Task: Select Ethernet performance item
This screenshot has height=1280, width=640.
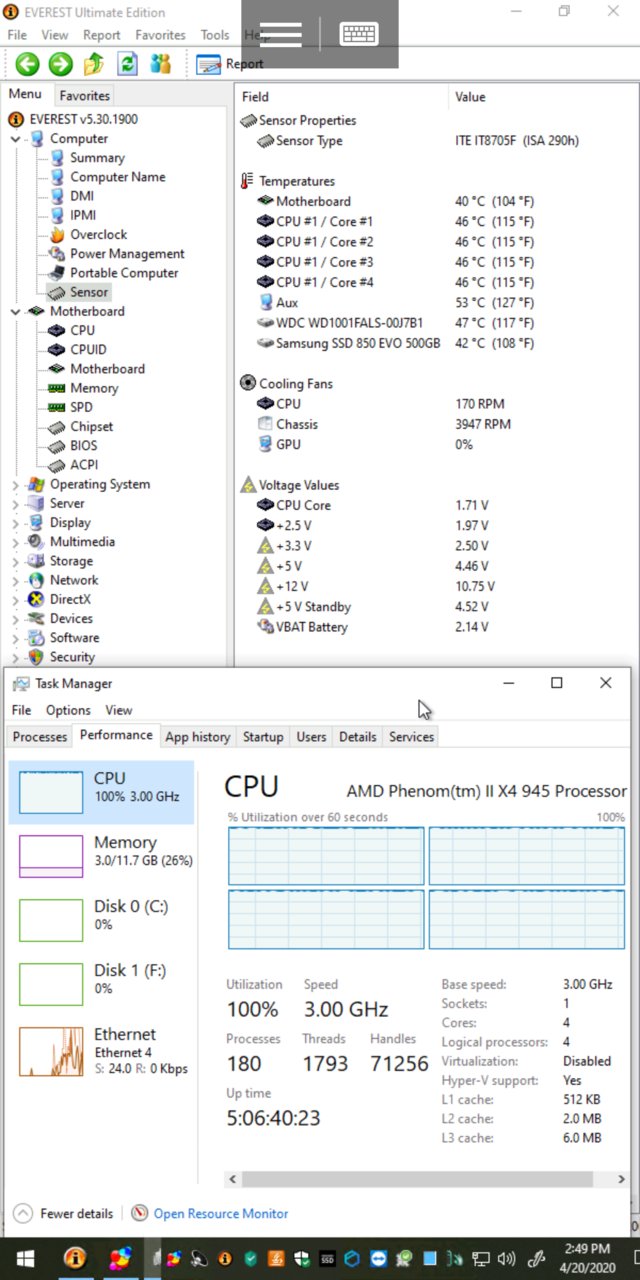Action: pos(102,1050)
